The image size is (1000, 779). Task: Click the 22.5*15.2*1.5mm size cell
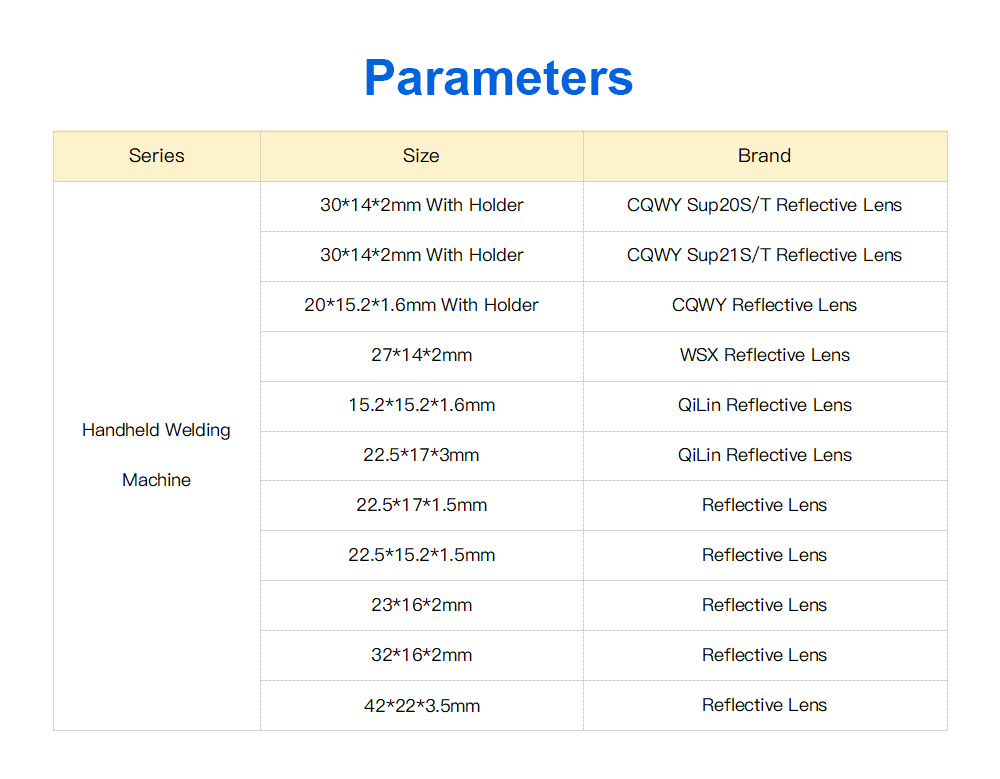[x=422, y=555]
